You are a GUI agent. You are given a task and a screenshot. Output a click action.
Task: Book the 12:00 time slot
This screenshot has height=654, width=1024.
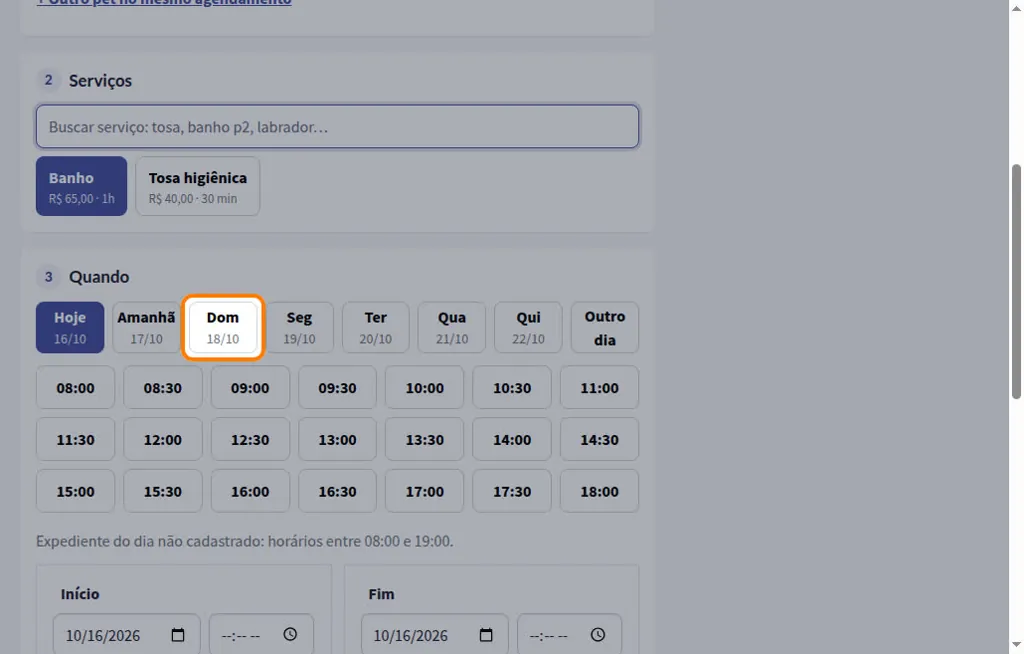pos(163,439)
